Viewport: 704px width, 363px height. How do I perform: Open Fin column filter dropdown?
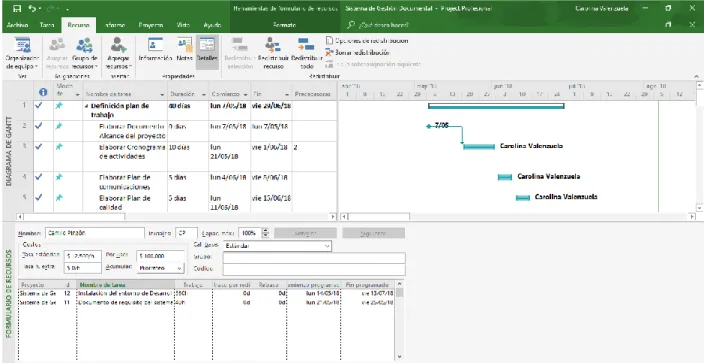tap(287, 95)
